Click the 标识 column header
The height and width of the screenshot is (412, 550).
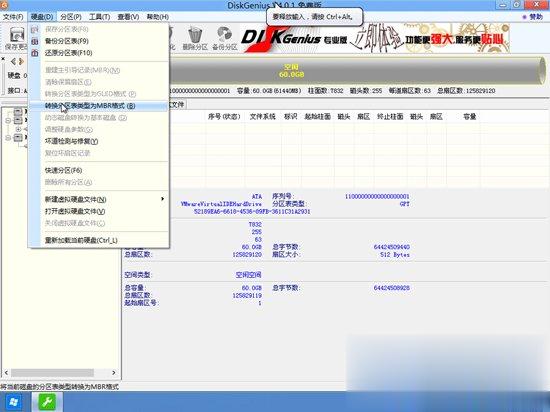click(x=290, y=117)
